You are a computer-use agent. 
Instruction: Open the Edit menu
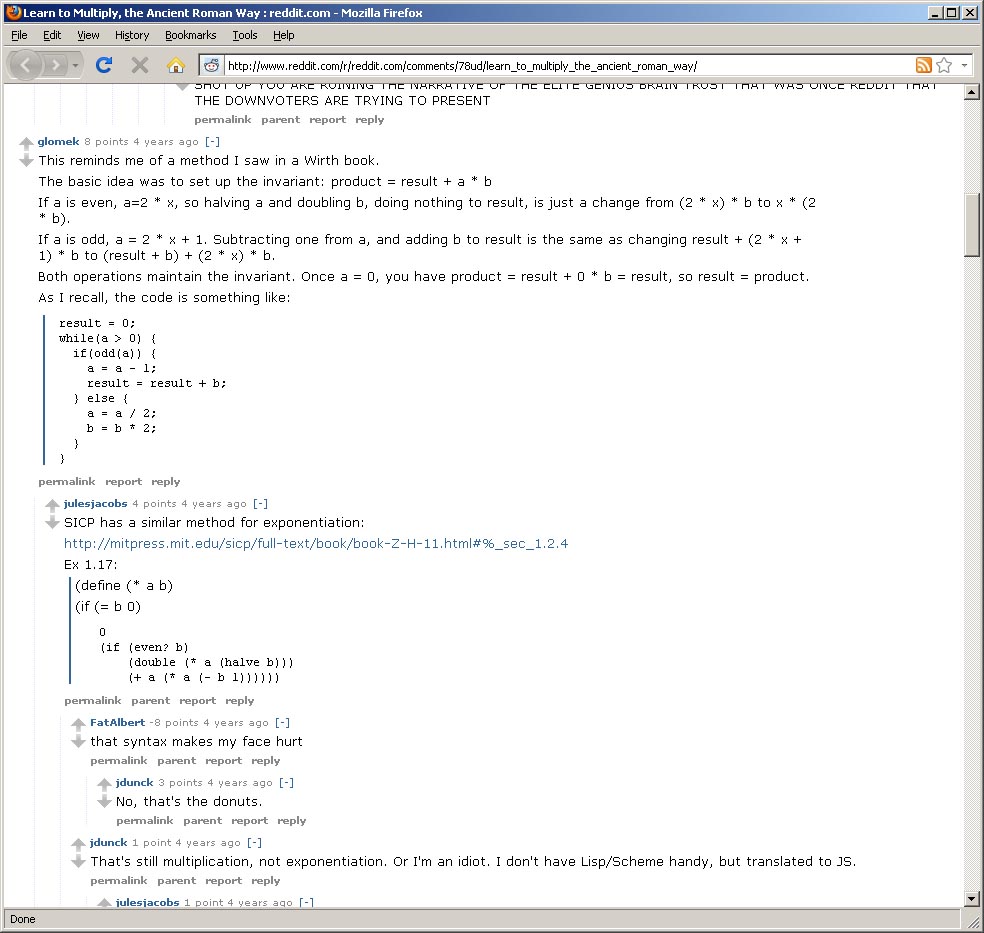(x=52, y=35)
